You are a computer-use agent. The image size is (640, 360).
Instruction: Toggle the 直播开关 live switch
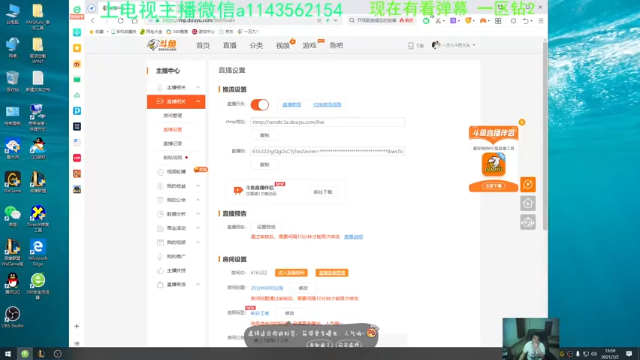pyautogui.click(x=260, y=105)
